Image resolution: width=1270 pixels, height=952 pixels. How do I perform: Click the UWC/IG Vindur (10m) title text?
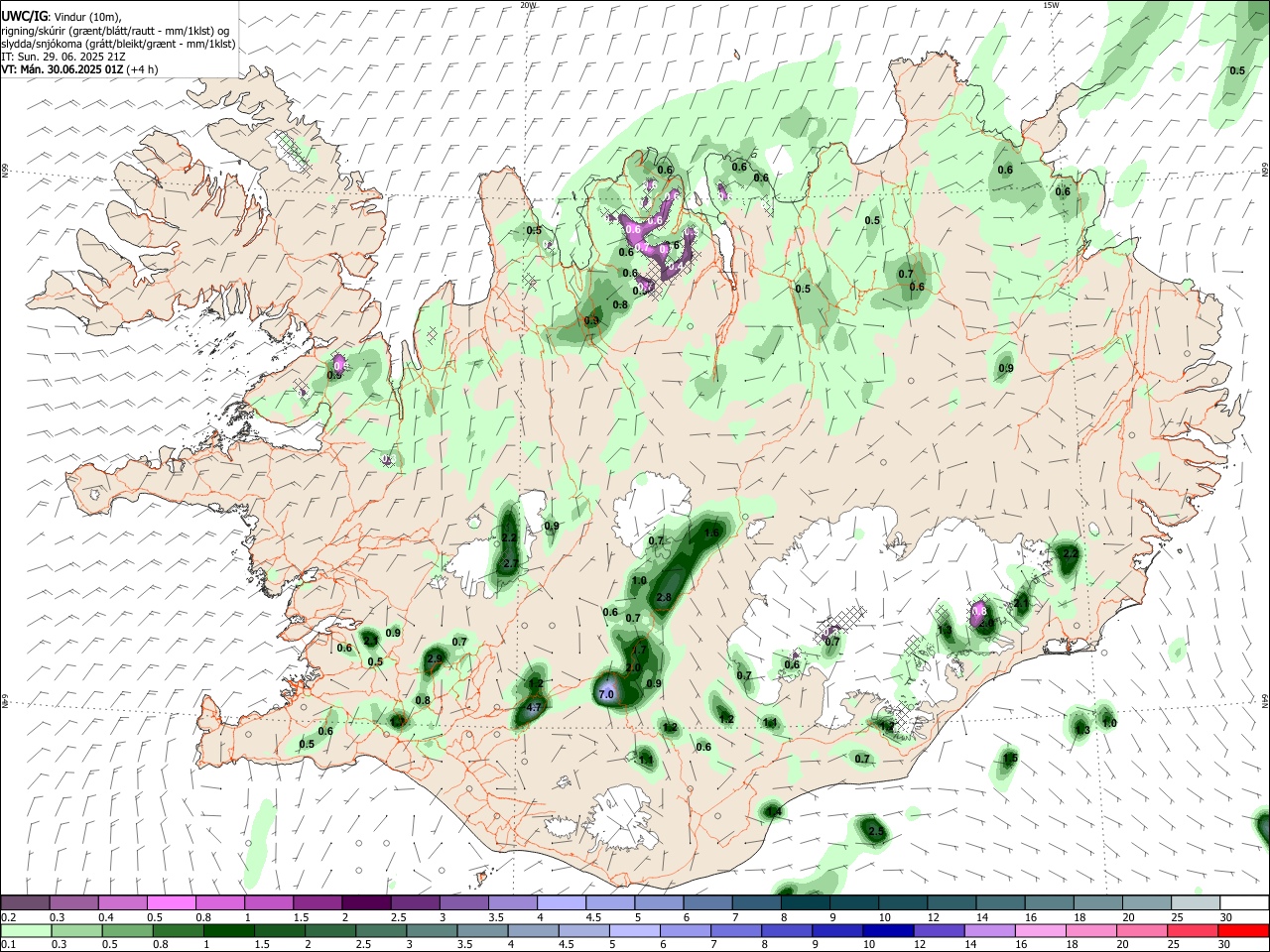point(62,17)
